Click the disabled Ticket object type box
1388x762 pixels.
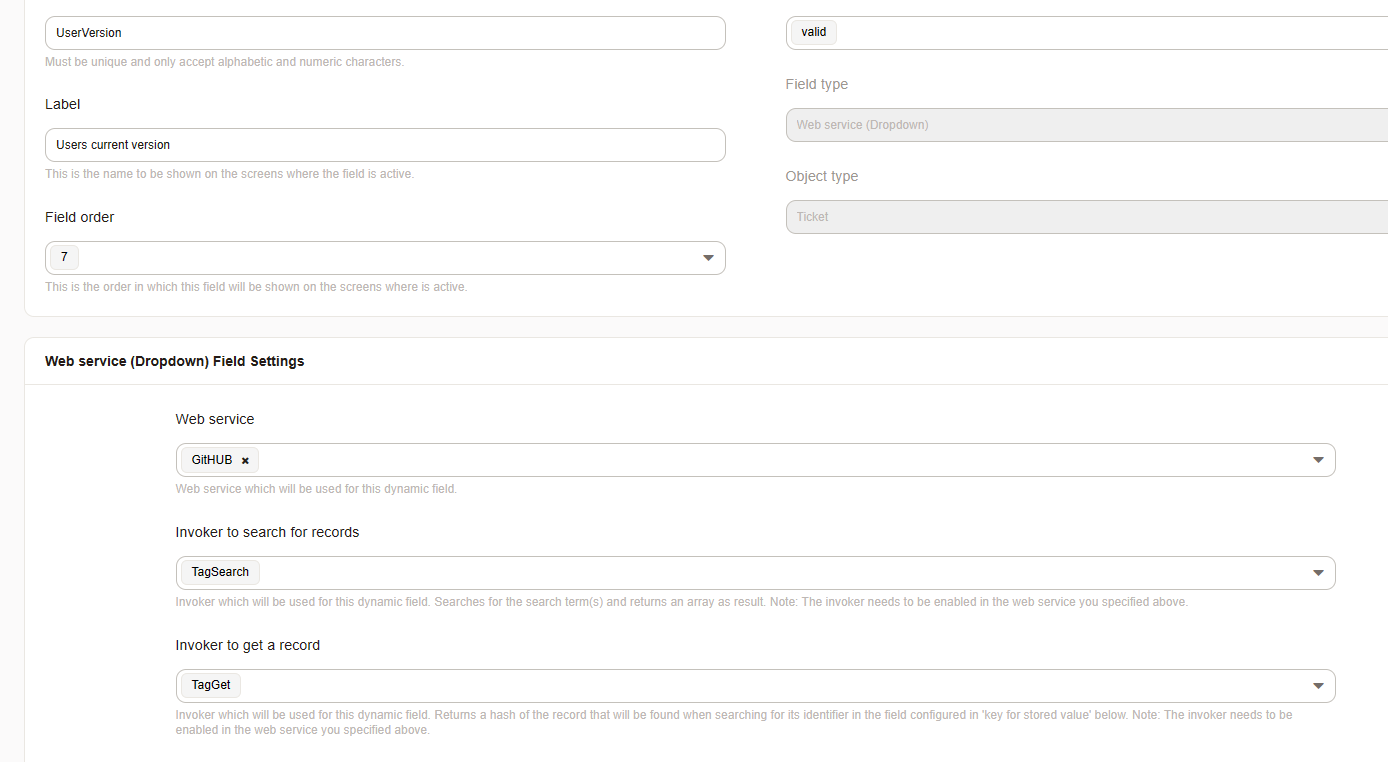pos(1086,217)
